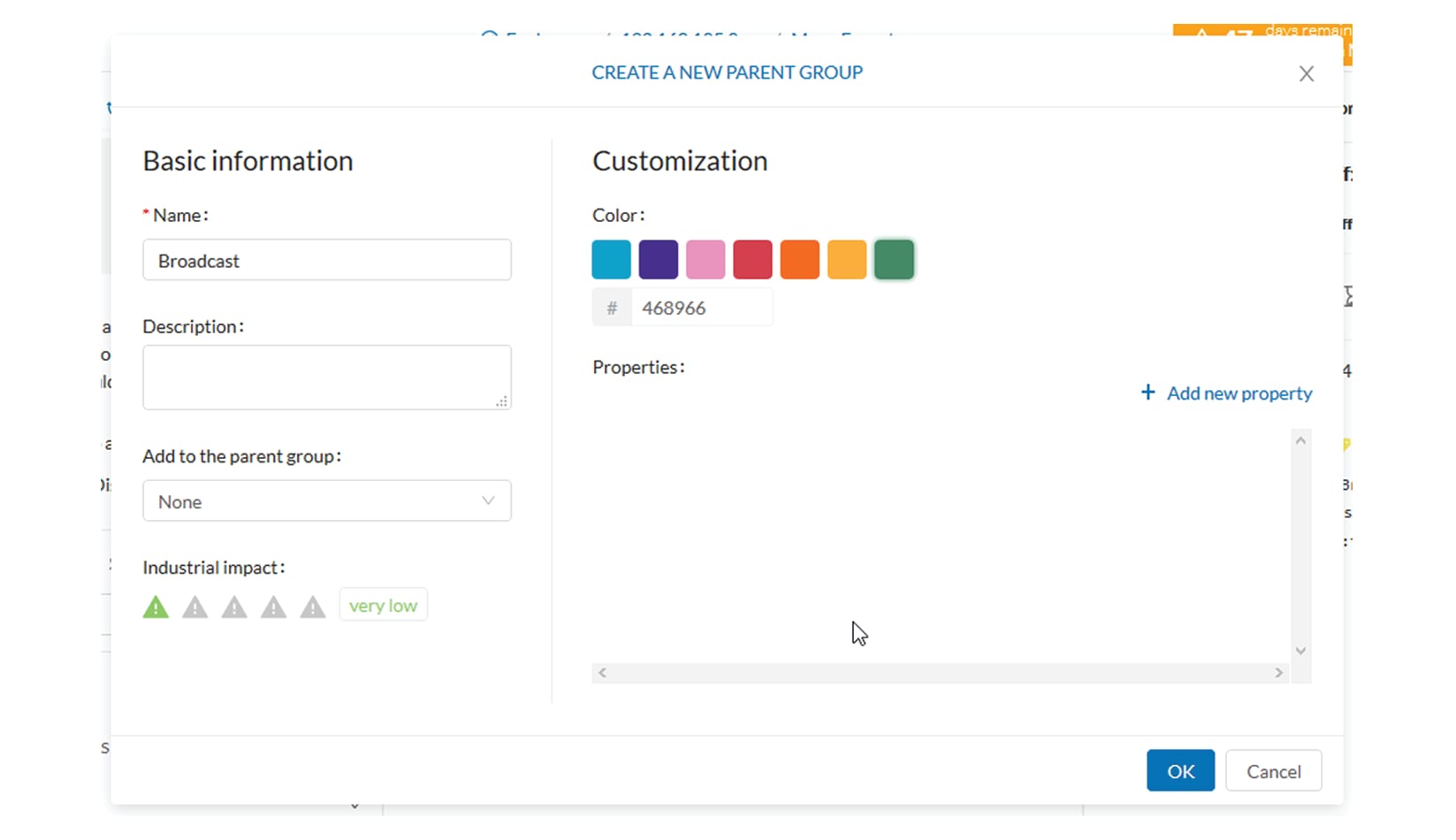This screenshot has height=840, width=1456.
Task: Select the first green industrial impact triangle
Action: point(156,607)
